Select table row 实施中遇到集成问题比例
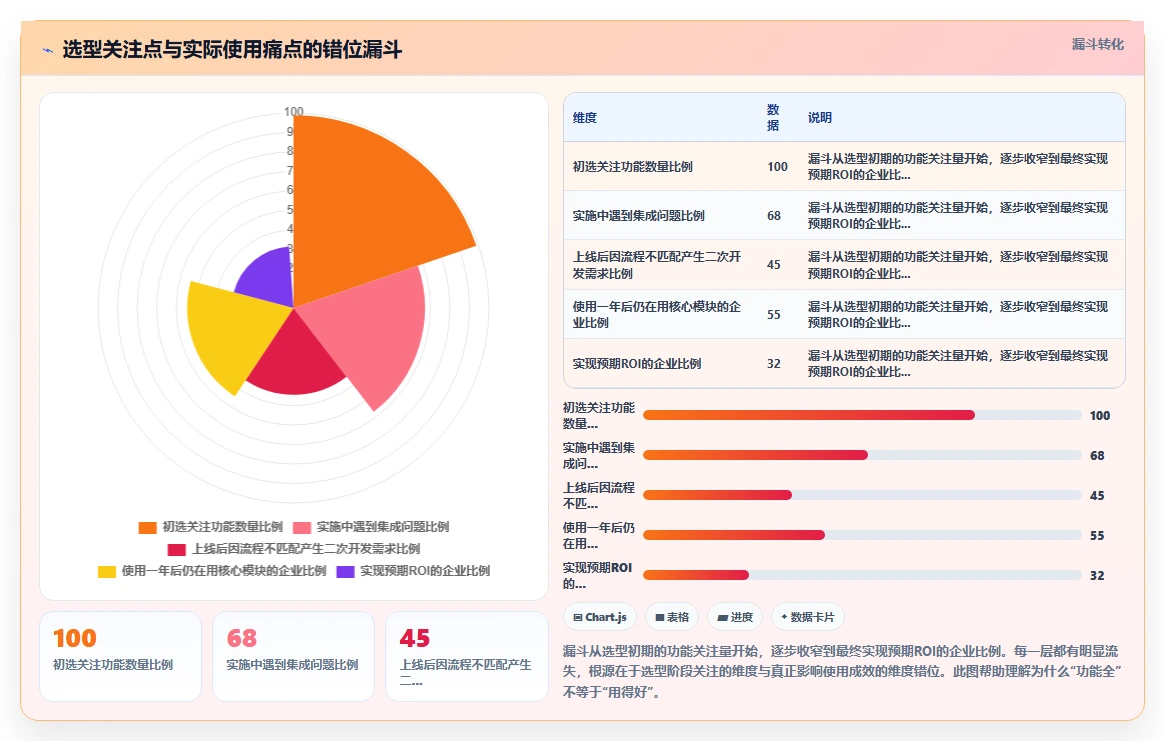The image size is (1165, 741). pos(844,216)
